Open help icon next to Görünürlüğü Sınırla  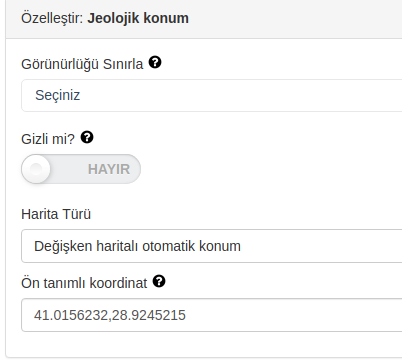click(x=155, y=62)
